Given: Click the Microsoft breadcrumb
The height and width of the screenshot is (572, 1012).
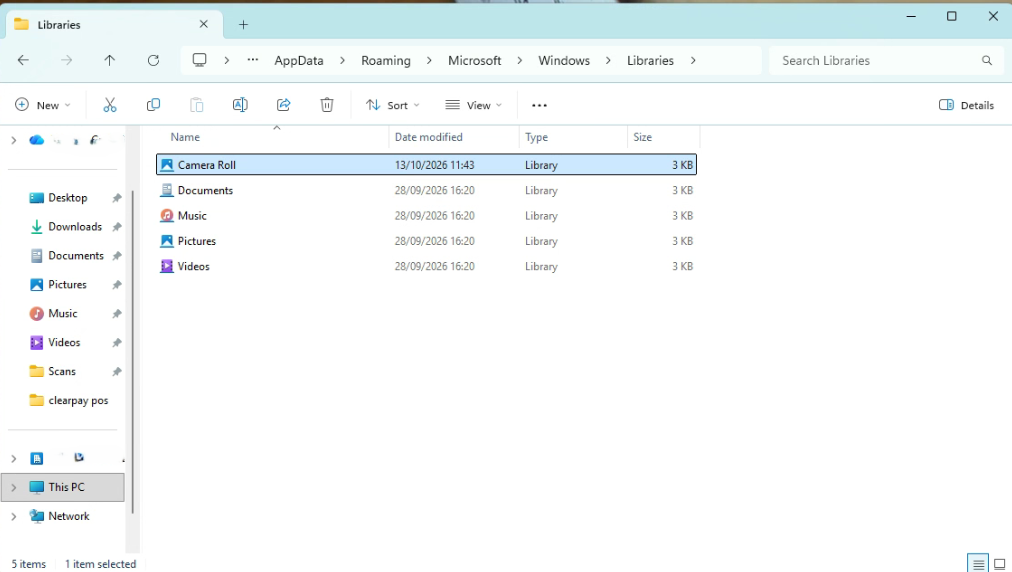Looking at the screenshot, I should pos(474,60).
